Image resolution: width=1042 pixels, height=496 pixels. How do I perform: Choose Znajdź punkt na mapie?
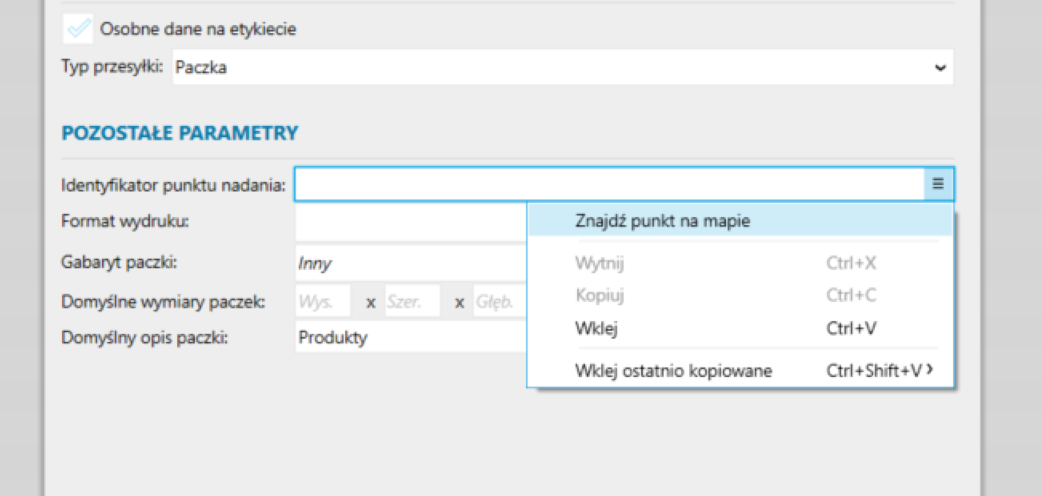click(x=662, y=221)
